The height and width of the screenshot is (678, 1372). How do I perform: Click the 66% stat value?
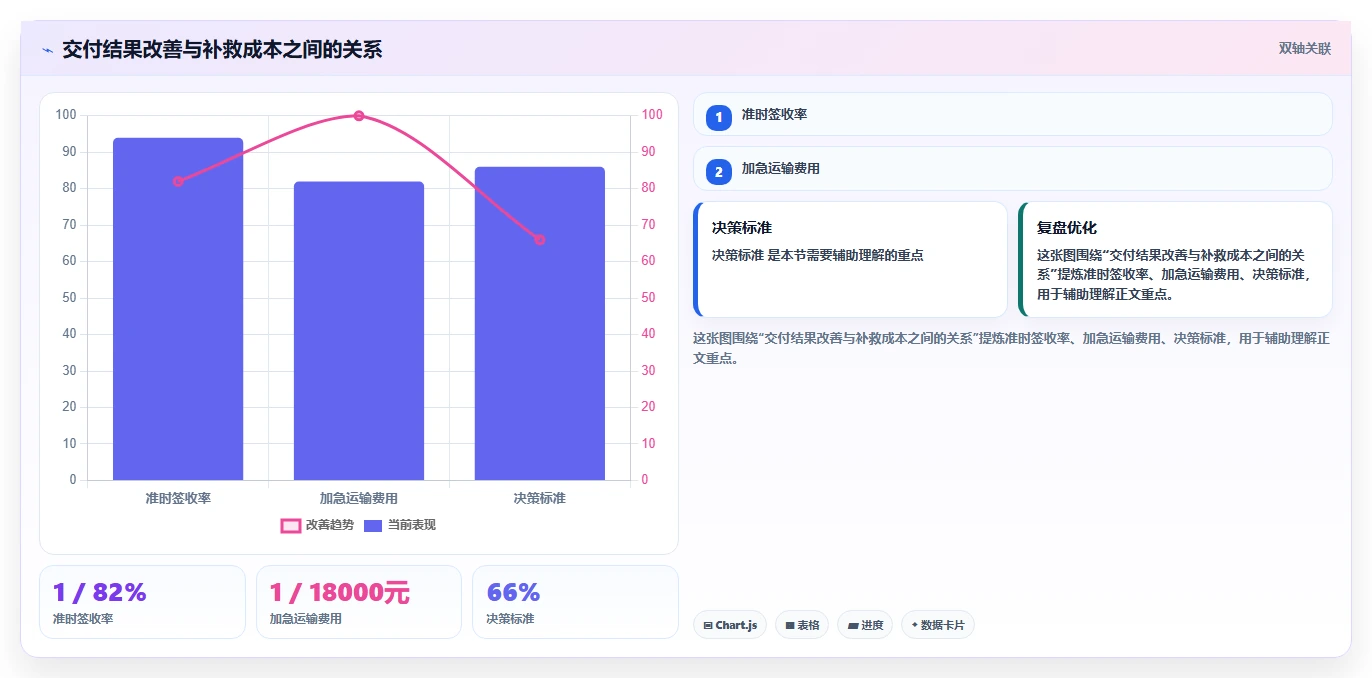[513, 593]
